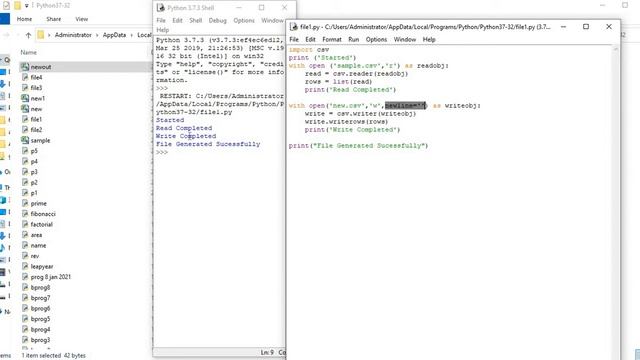Image resolution: width=640 pixels, height=360 pixels.
Task: Select 'prog 8 jan 2021' file name
Action: pyautogui.click(x=51, y=277)
